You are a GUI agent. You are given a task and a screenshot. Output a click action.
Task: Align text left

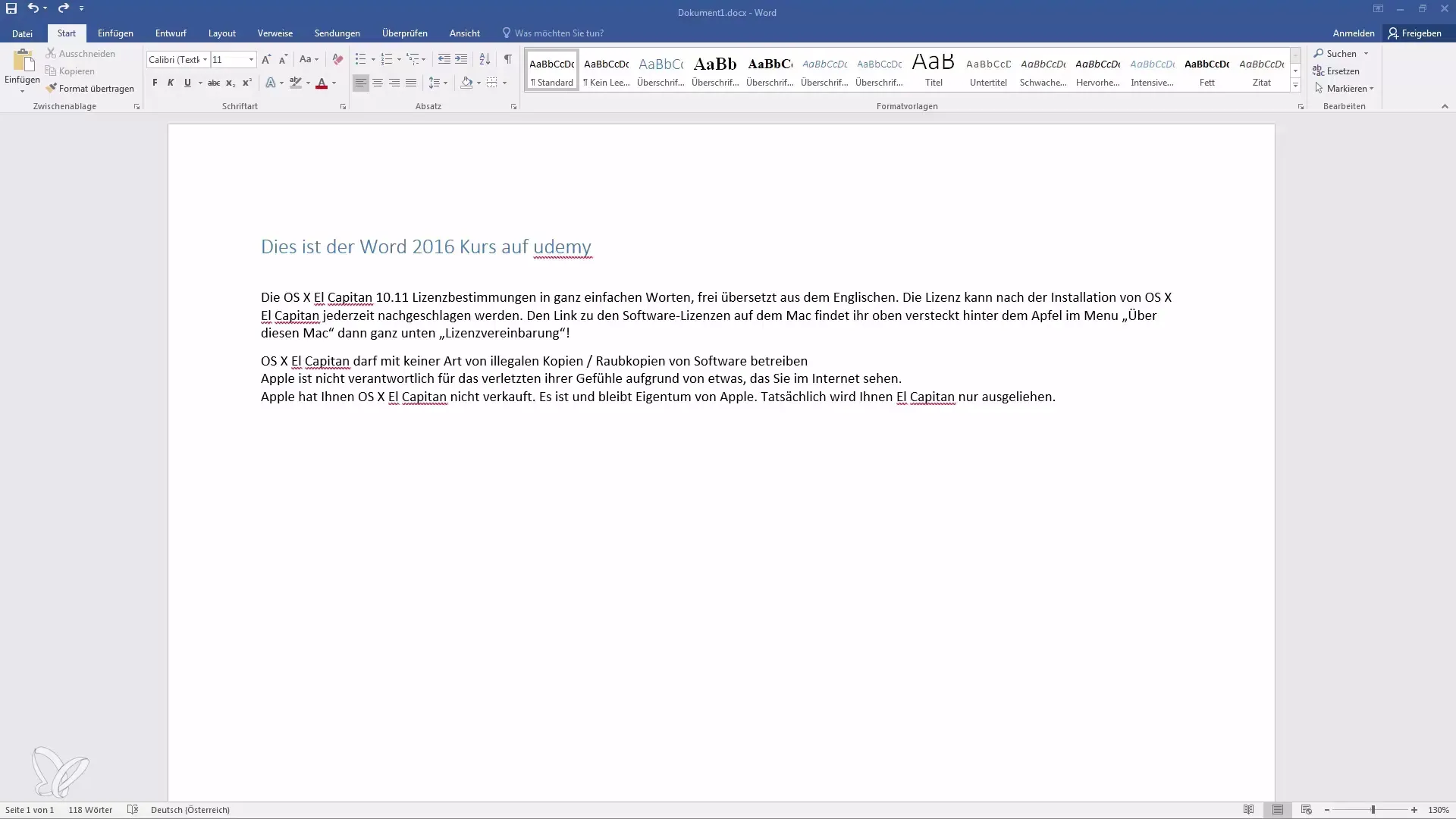(x=361, y=83)
